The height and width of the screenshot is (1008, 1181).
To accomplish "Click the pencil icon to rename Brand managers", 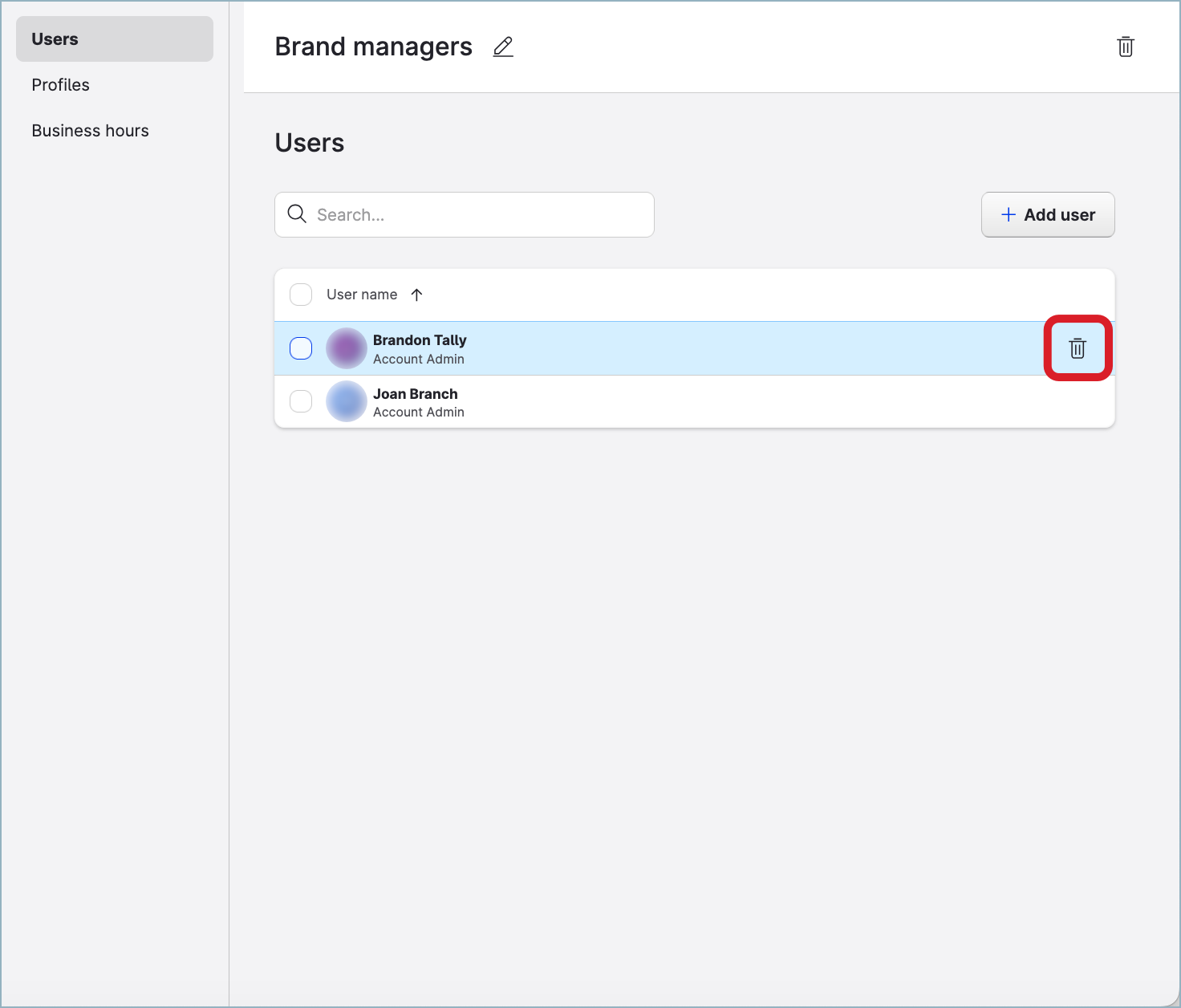I will click(503, 47).
